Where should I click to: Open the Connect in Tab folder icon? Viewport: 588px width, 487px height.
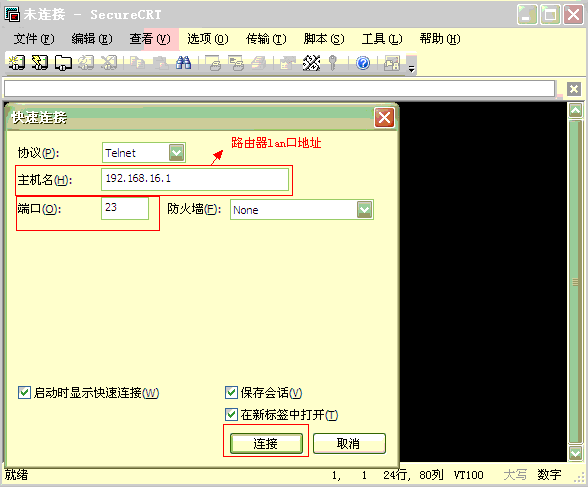(x=63, y=63)
